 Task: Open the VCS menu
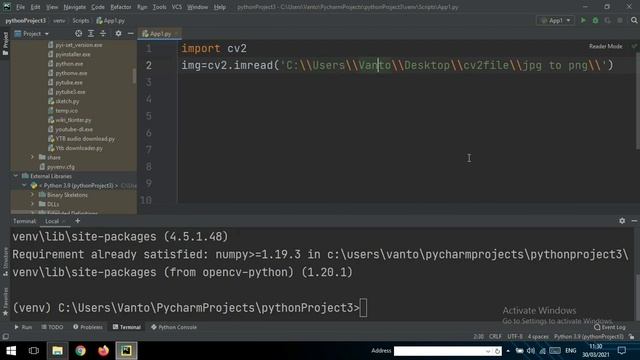177,7
